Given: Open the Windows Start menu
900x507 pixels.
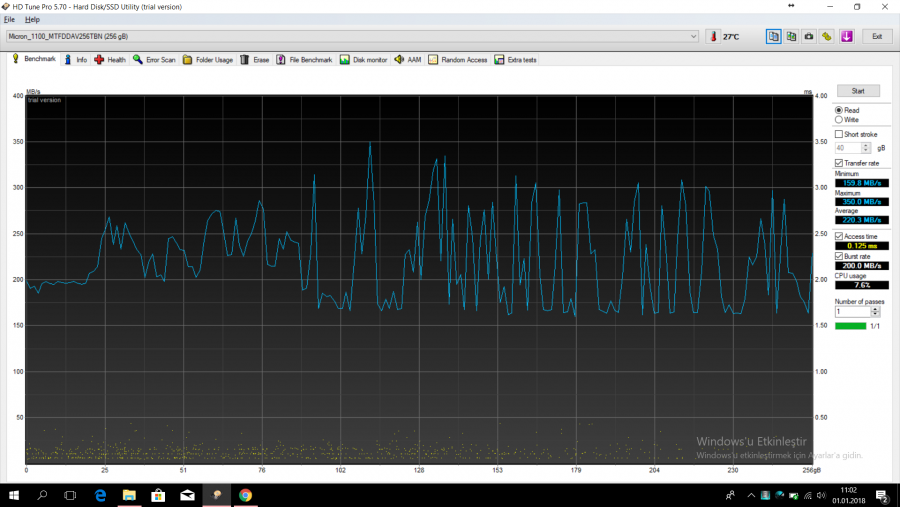Looking at the screenshot, I should (x=14, y=495).
